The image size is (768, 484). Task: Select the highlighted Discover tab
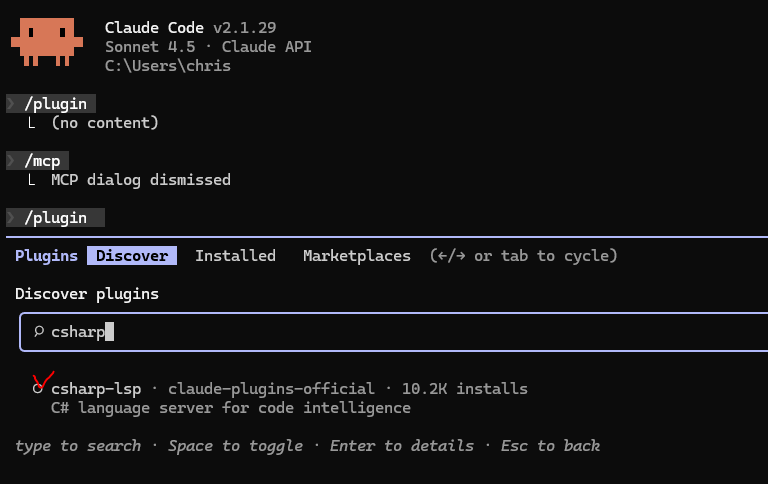point(132,256)
